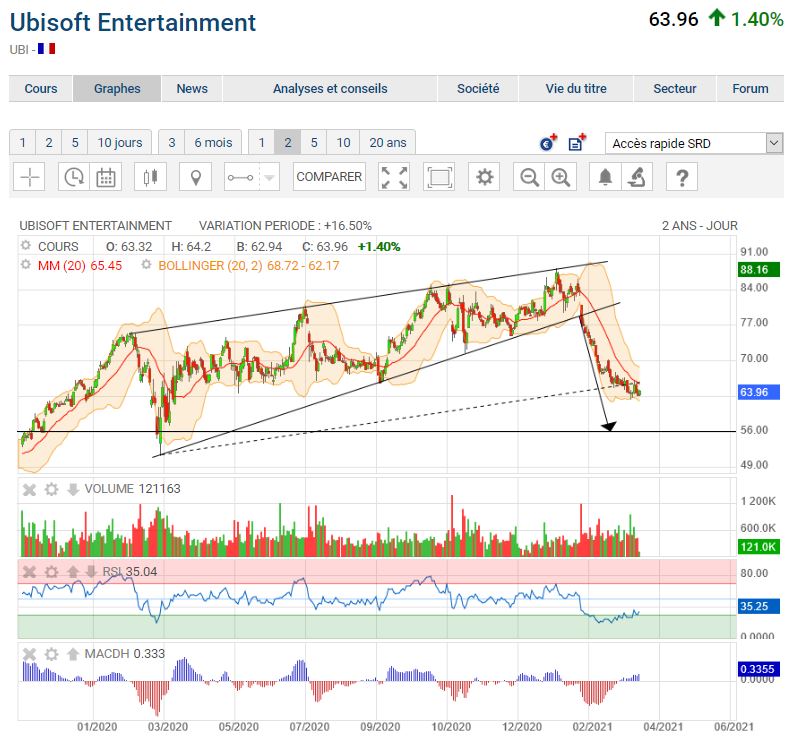Open settings gear for COURS series
Image resolution: width=808 pixels, height=739 pixels.
(x=26, y=246)
